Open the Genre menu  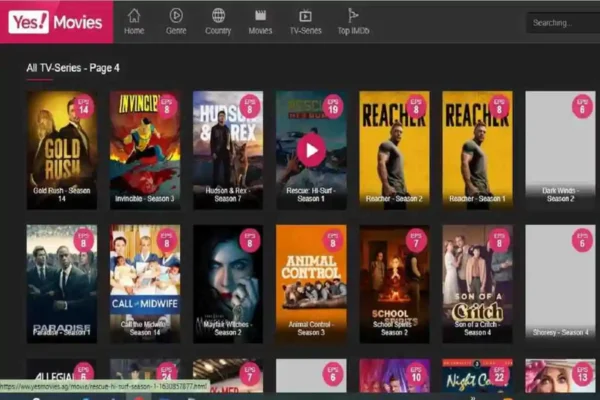tap(176, 22)
